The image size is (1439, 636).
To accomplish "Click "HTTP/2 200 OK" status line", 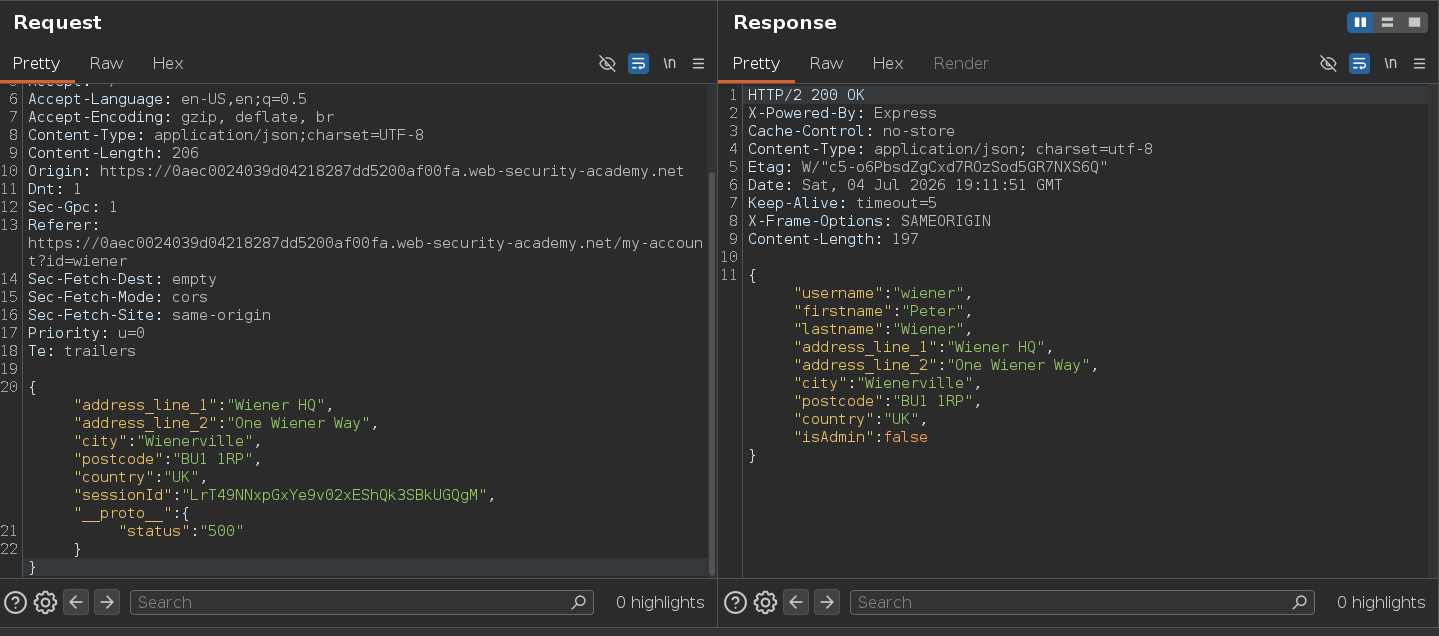I will pyautogui.click(x=806, y=95).
